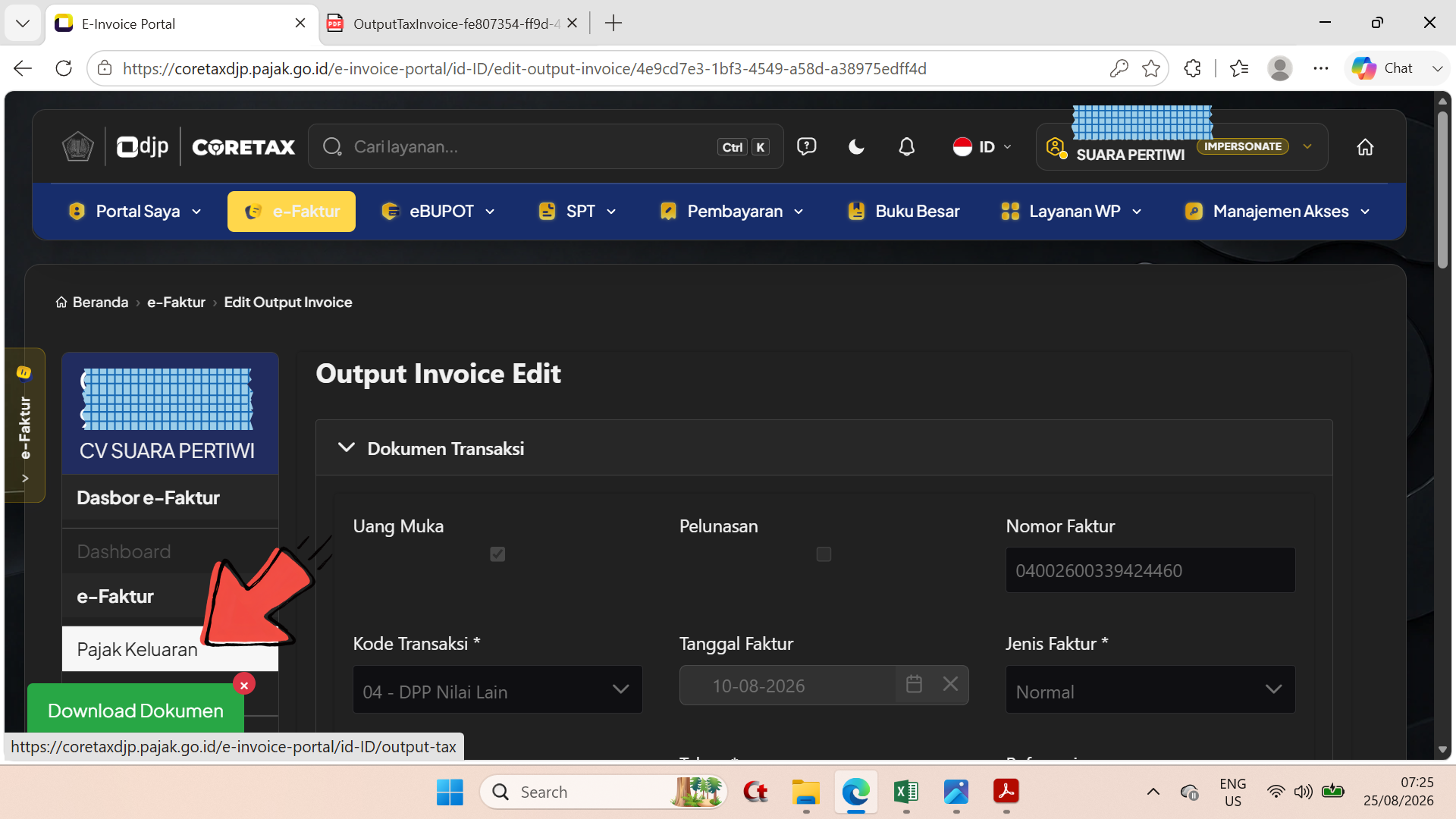Open language ID selector

982,146
